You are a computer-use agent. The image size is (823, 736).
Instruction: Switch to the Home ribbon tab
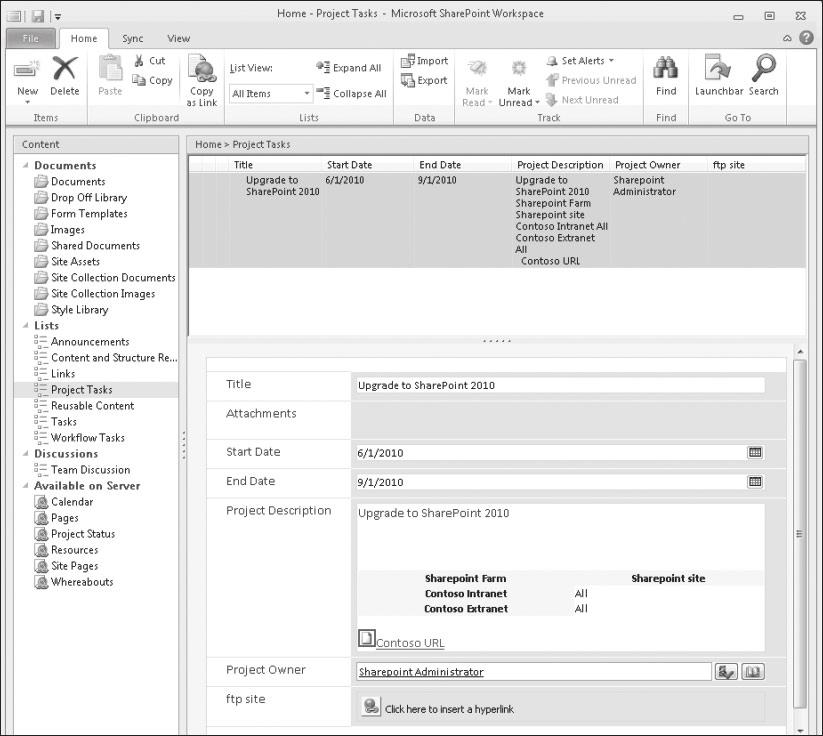pyautogui.click(x=84, y=38)
